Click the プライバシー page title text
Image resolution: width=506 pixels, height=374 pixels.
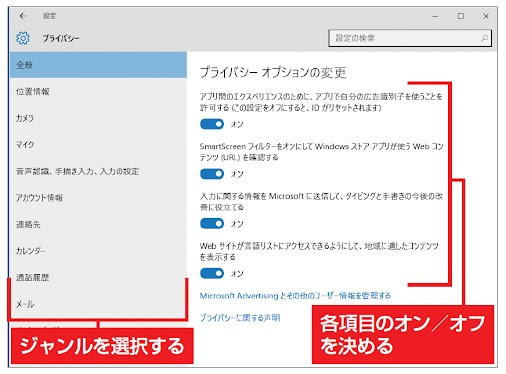point(61,38)
